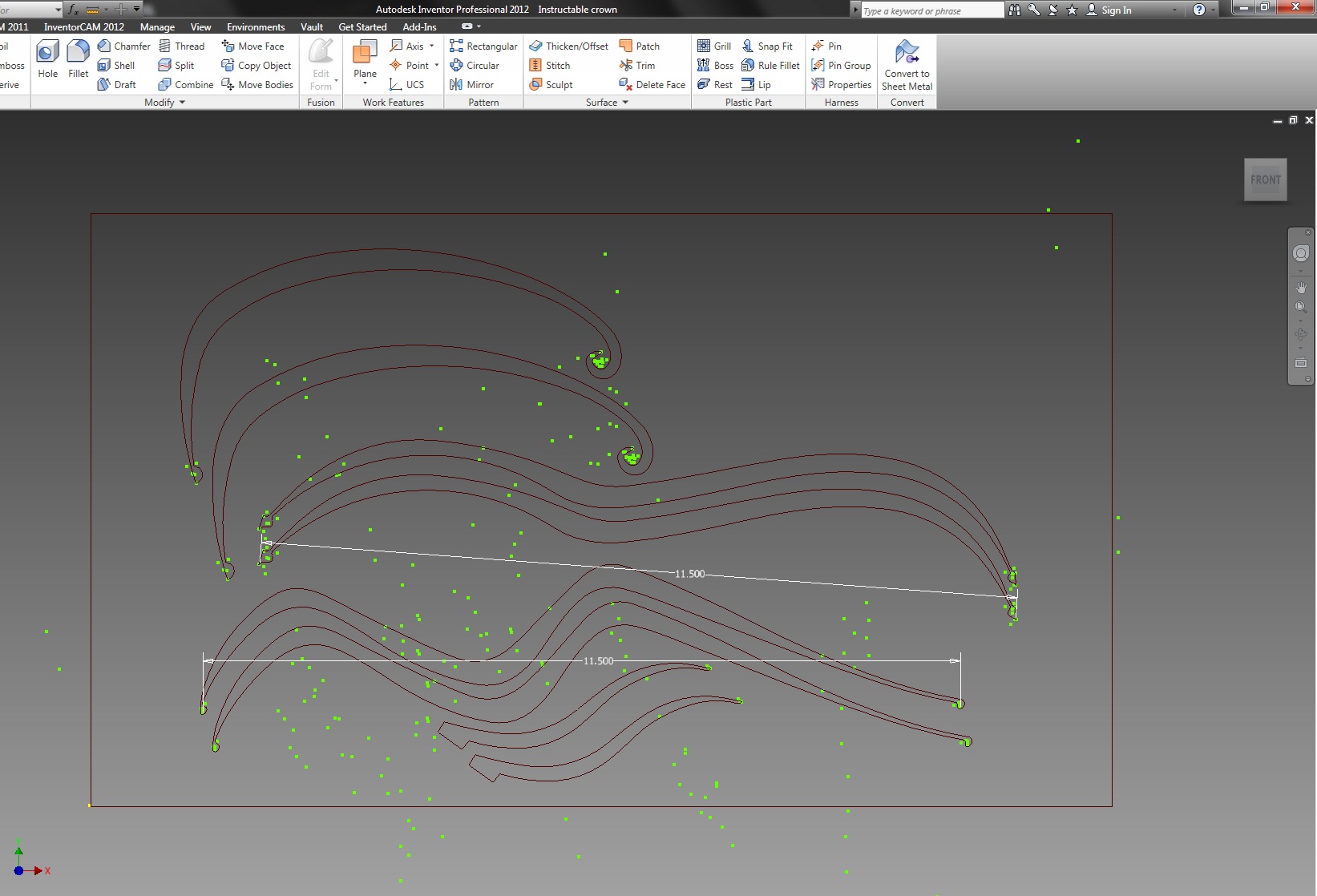Screen dimensions: 1317x896
Task: Select the Rest tool
Action: coord(714,85)
